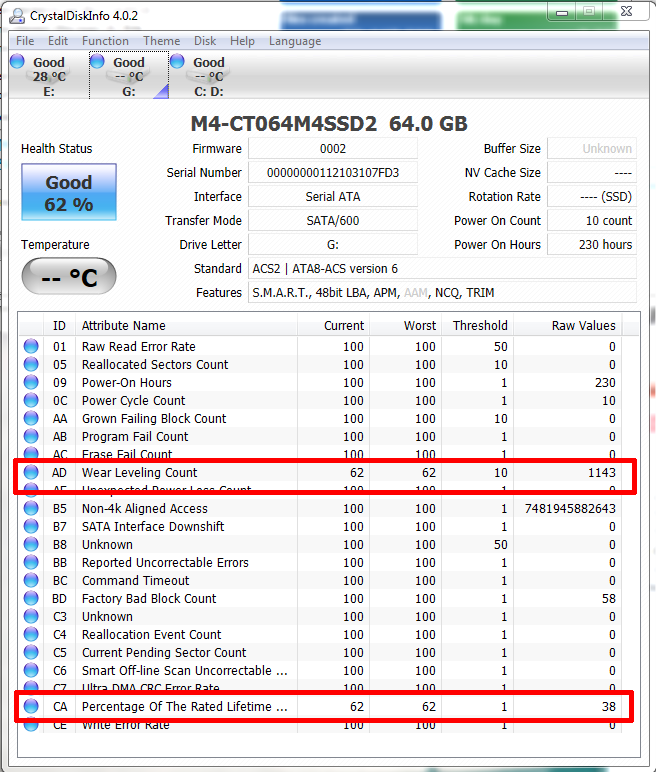
Task: Click status icon for C3 Unknown row
Action: click(31, 616)
